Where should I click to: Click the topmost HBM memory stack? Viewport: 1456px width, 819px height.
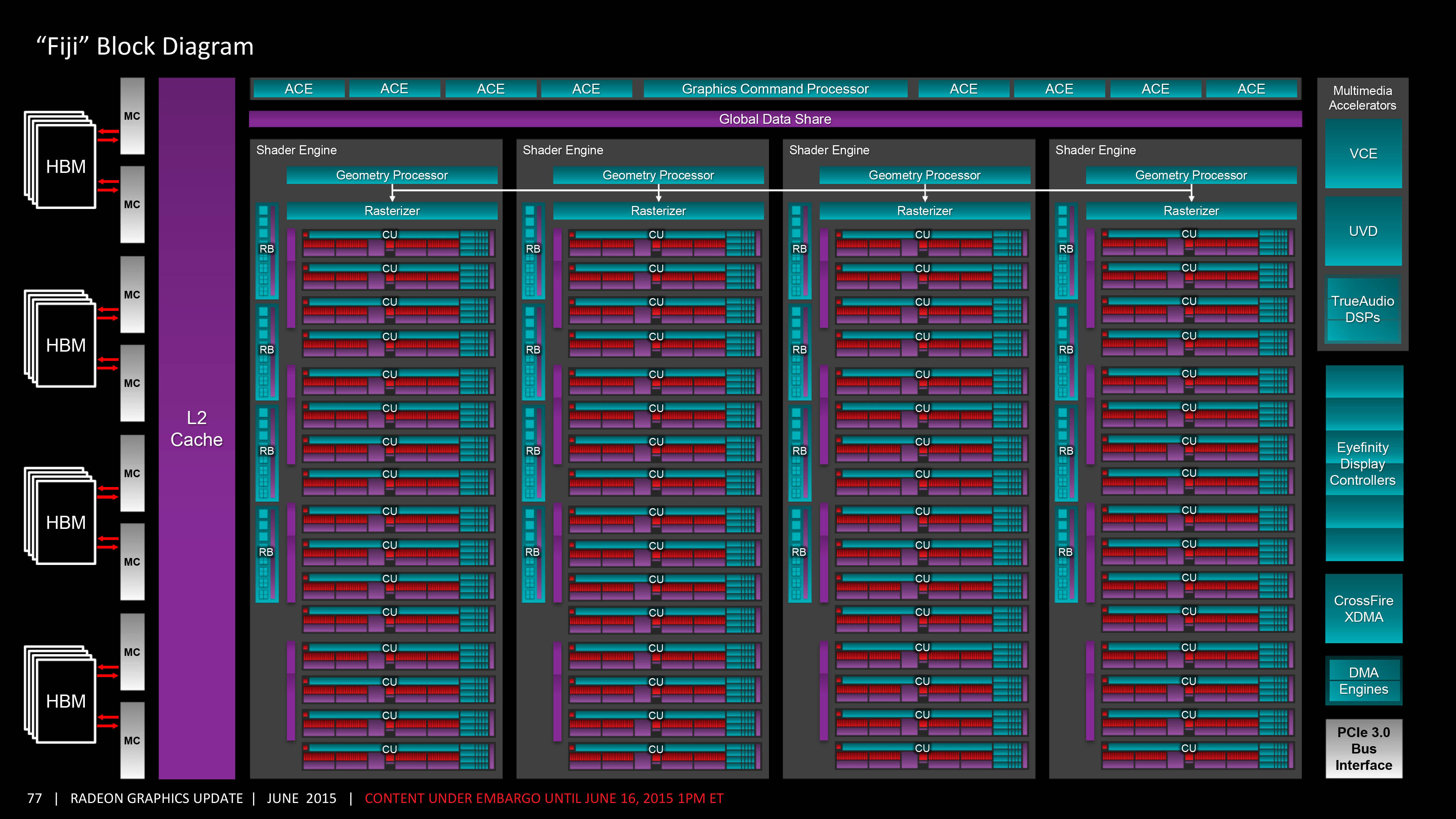point(66,166)
